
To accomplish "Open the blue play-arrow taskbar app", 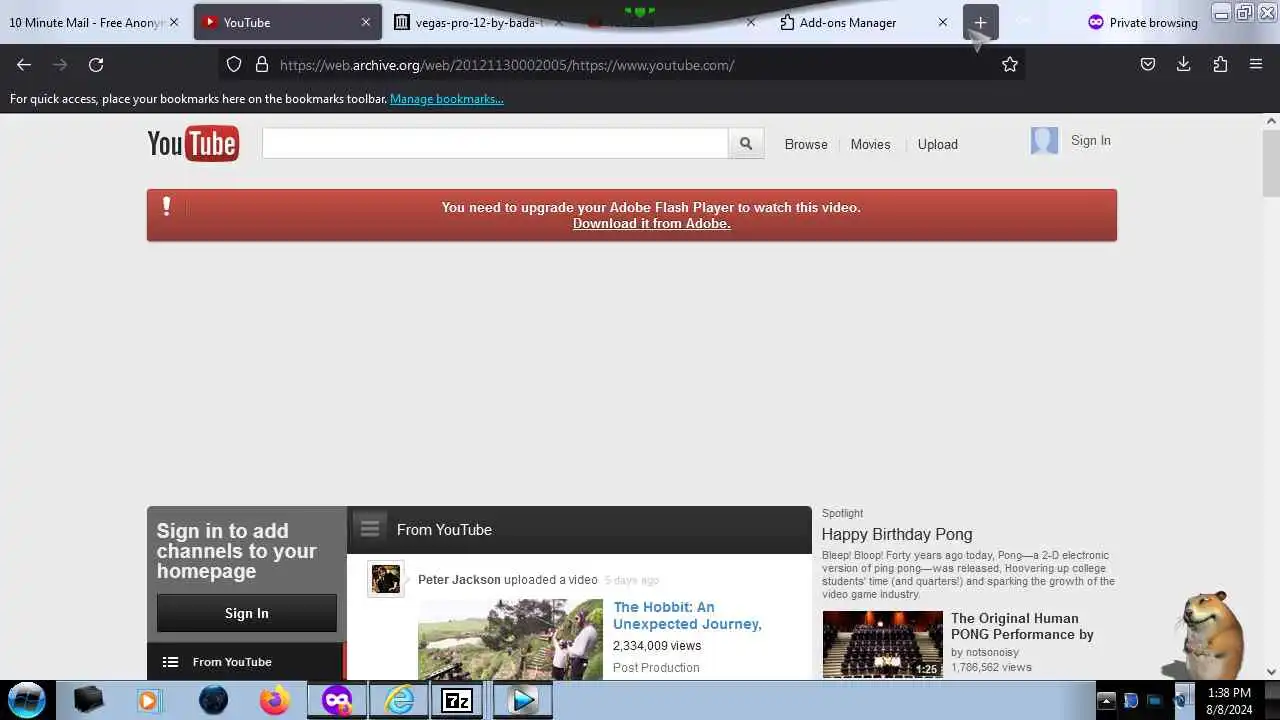I will coord(522,700).
